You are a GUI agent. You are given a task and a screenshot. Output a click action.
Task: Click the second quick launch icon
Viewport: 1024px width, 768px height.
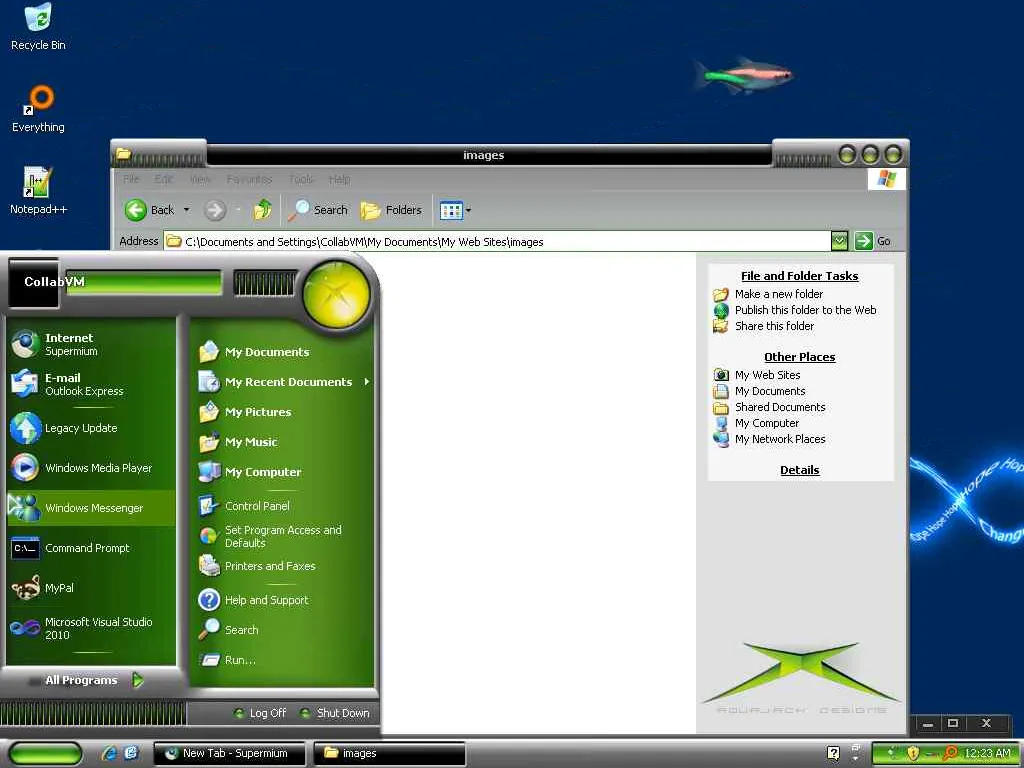(131, 753)
